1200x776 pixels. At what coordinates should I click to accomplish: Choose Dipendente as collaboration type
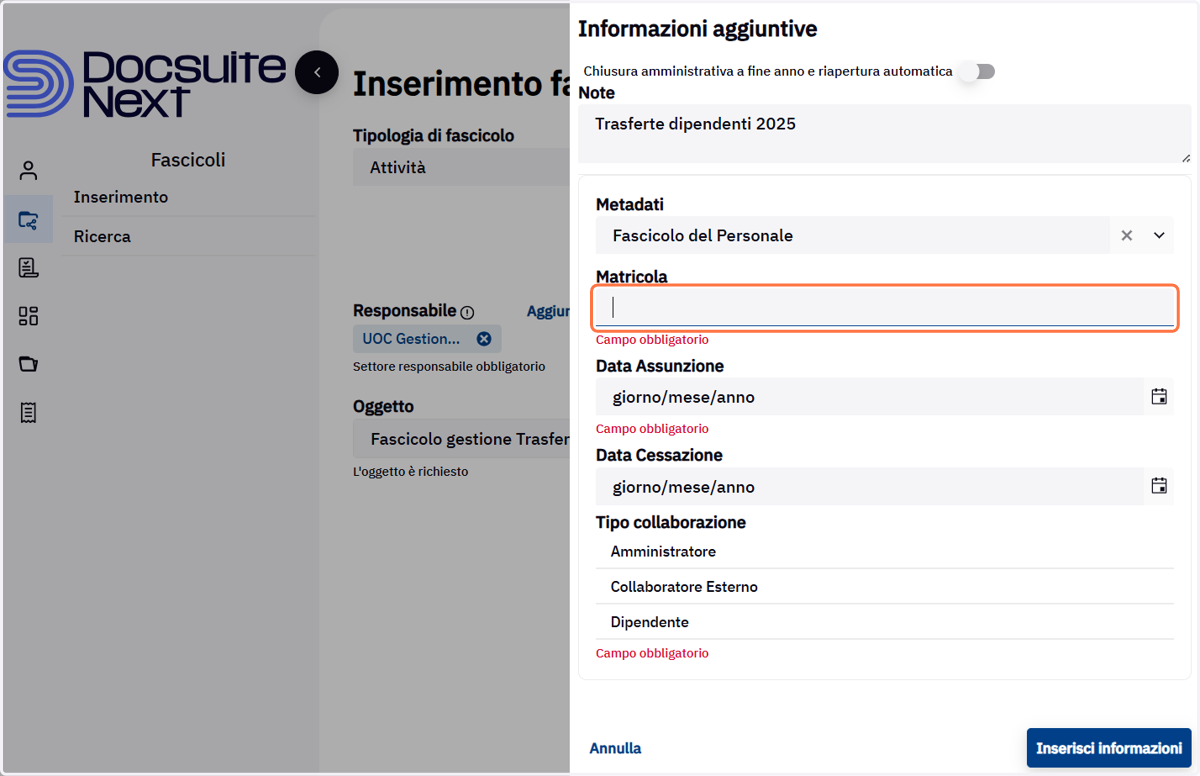pos(884,622)
